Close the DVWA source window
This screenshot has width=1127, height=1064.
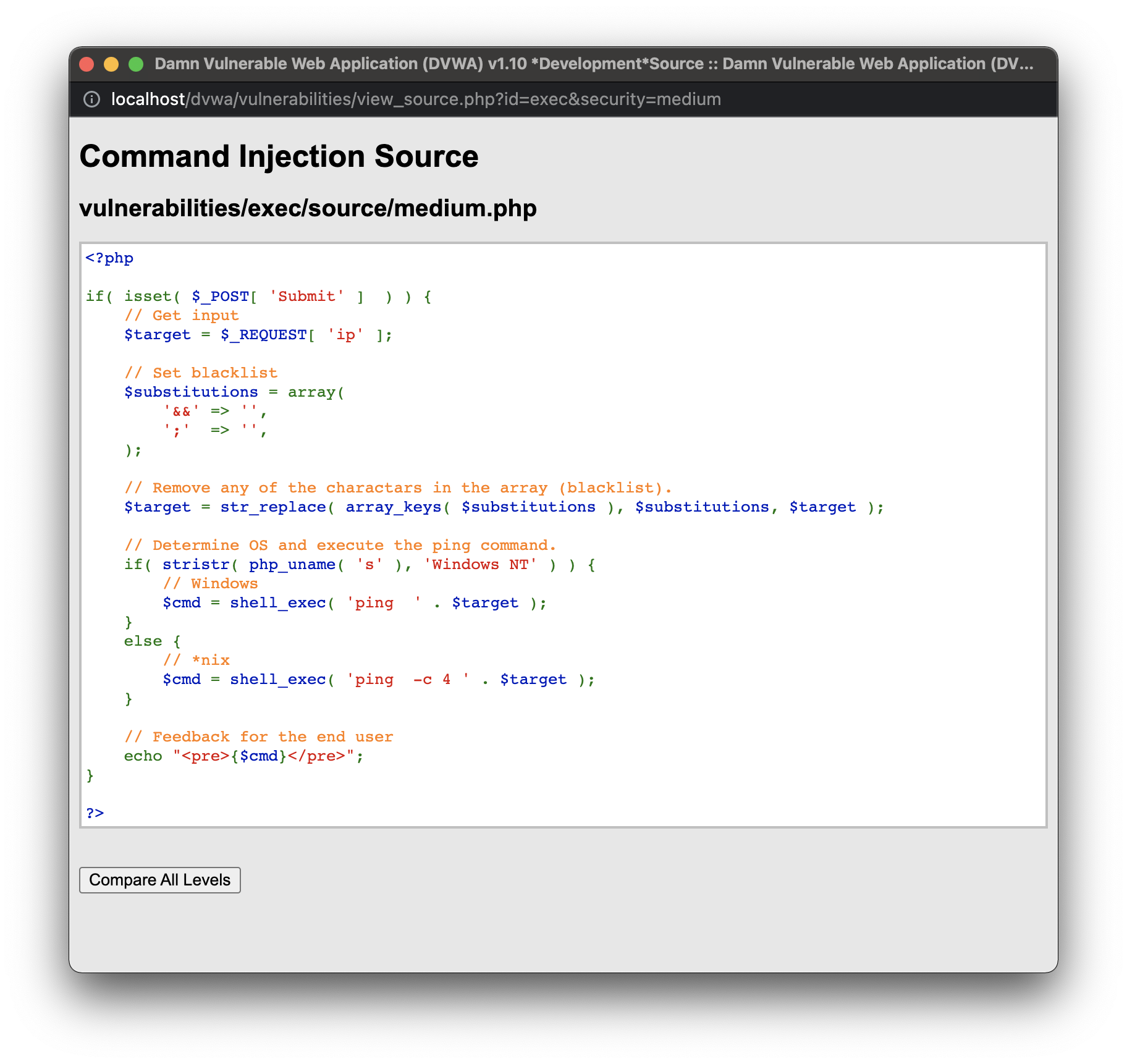87,64
